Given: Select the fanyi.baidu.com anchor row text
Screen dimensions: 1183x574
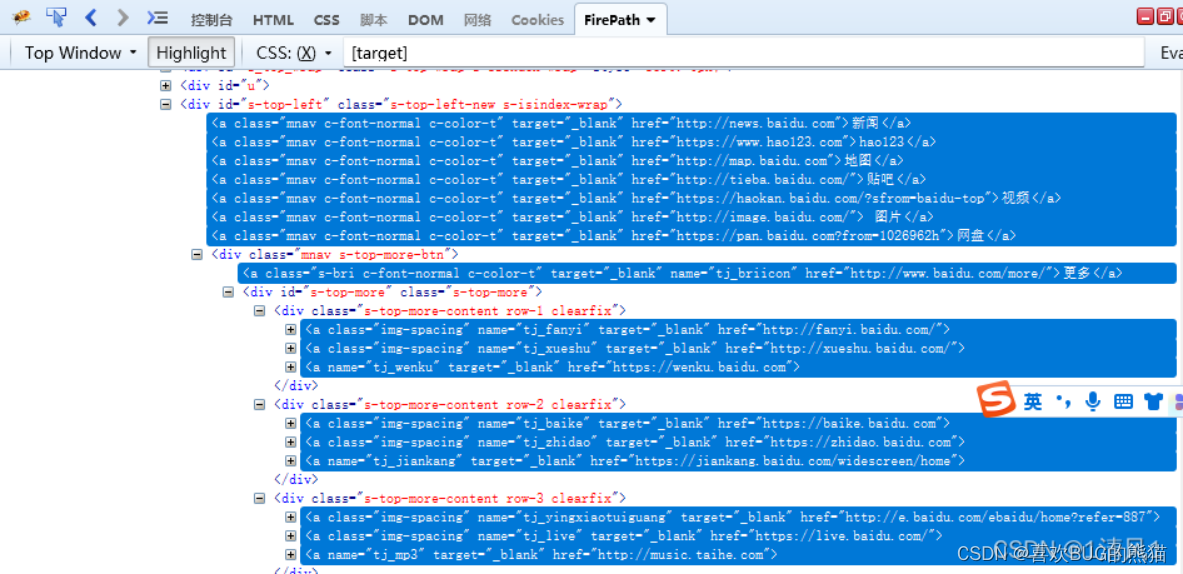Looking at the screenshot, I should click(x=628, y=330).
